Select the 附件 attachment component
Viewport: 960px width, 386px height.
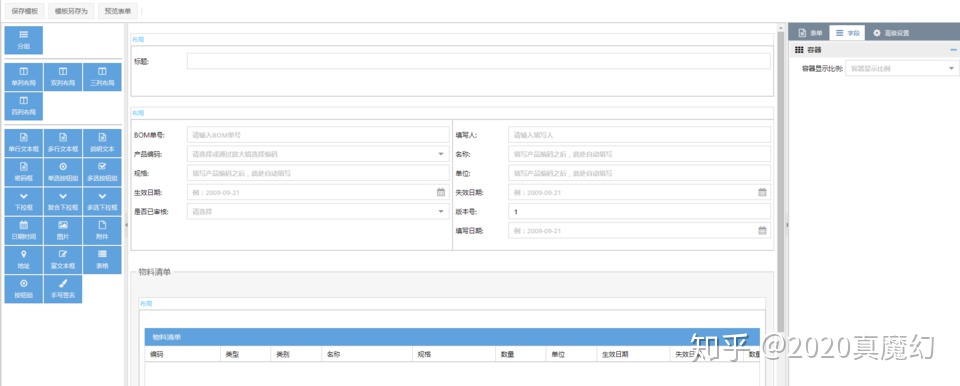[x=102, y=230]
